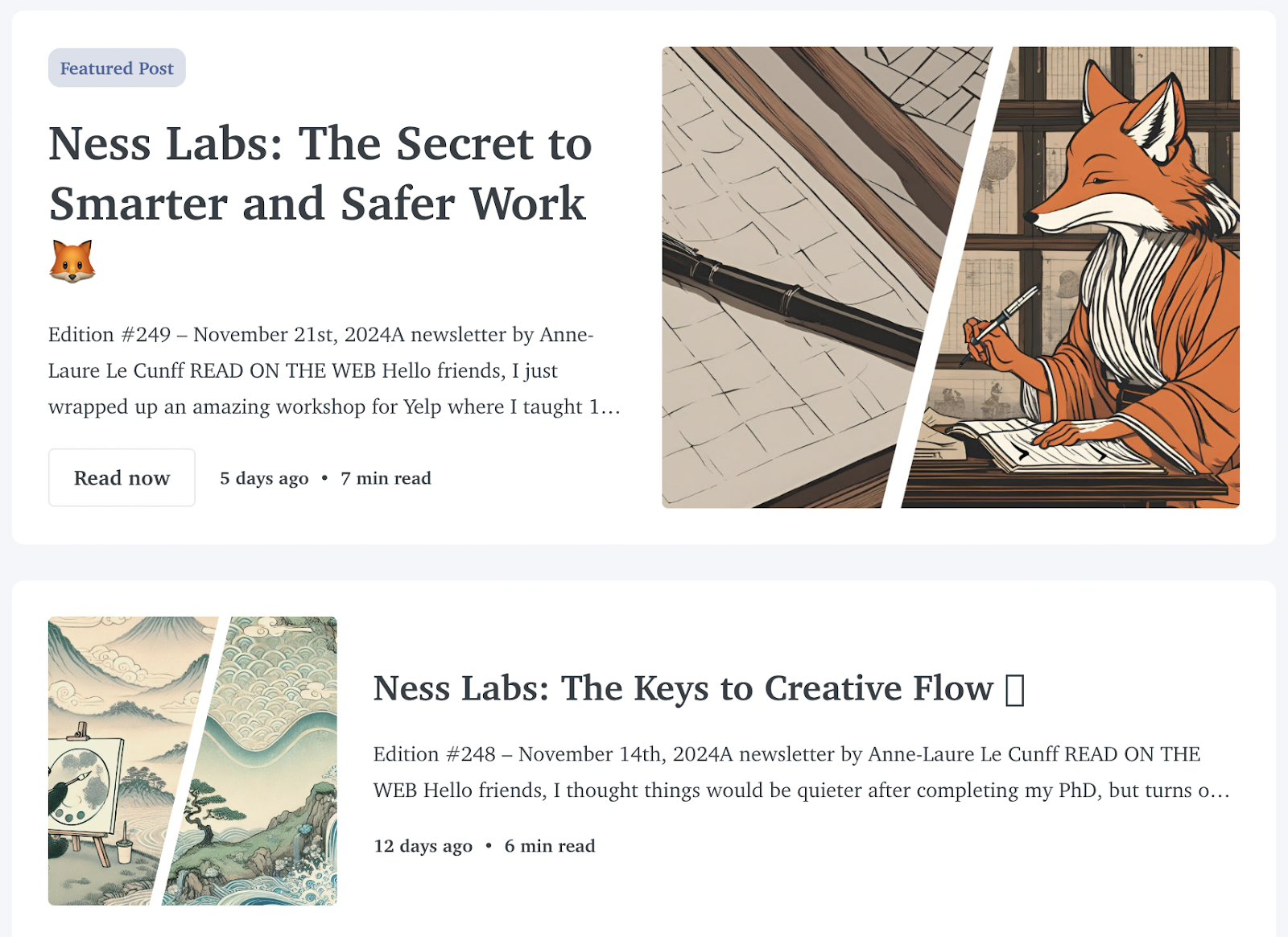The height and width of the screenshot is (937, 1288).
Task: Click the Featured Post badge
Action: (116, 68)
